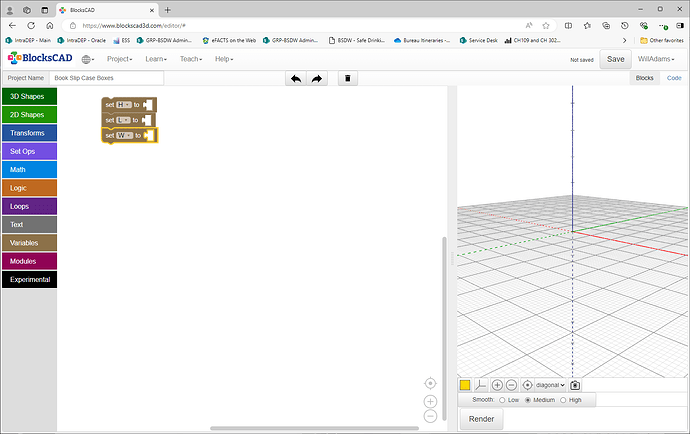Screen dimensions: 690x434
Task: Click the workspace horizontal scrollbar
Action: [314, 428]
